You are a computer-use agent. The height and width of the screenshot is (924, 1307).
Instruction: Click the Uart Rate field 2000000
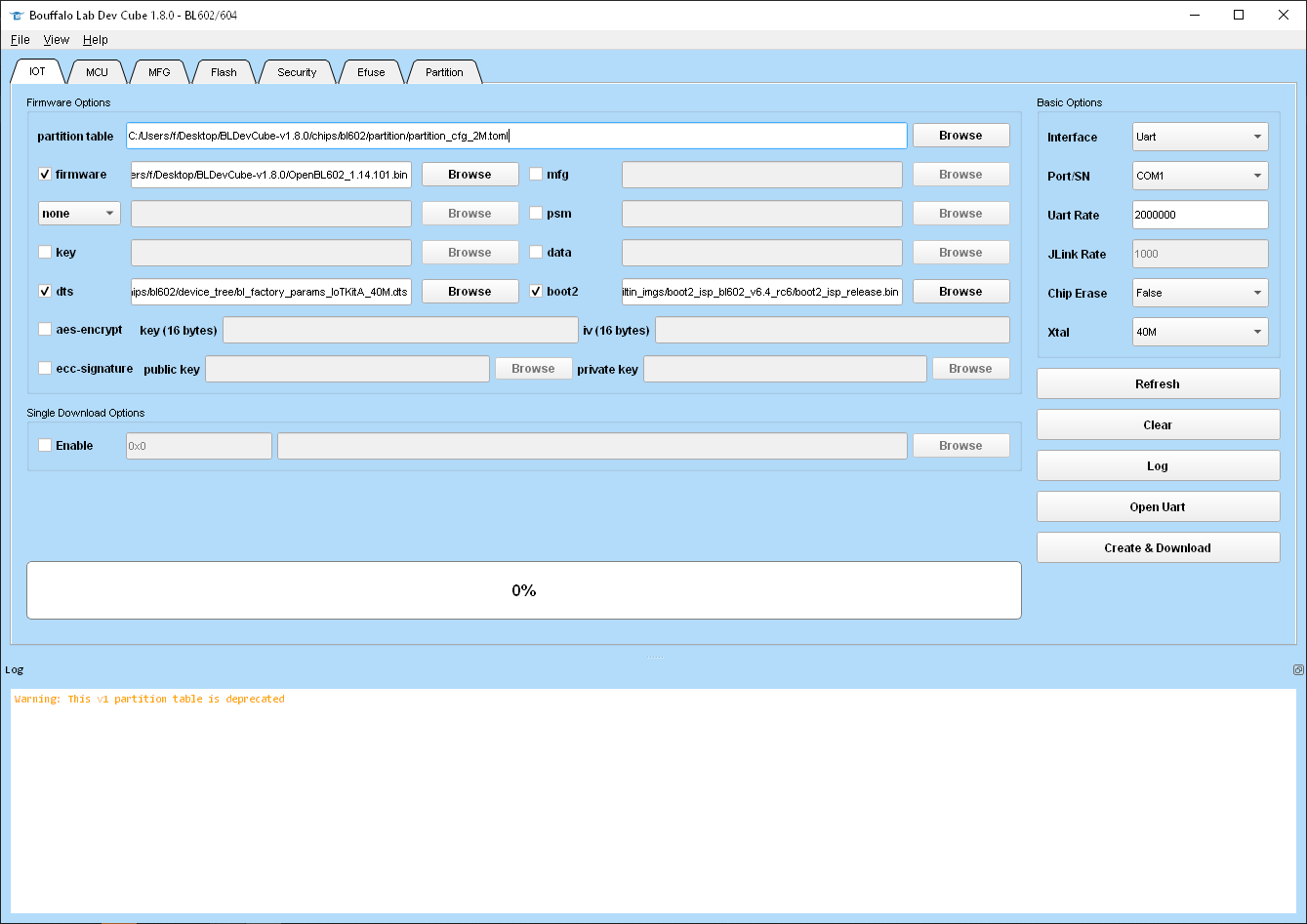click(1201, 215)
